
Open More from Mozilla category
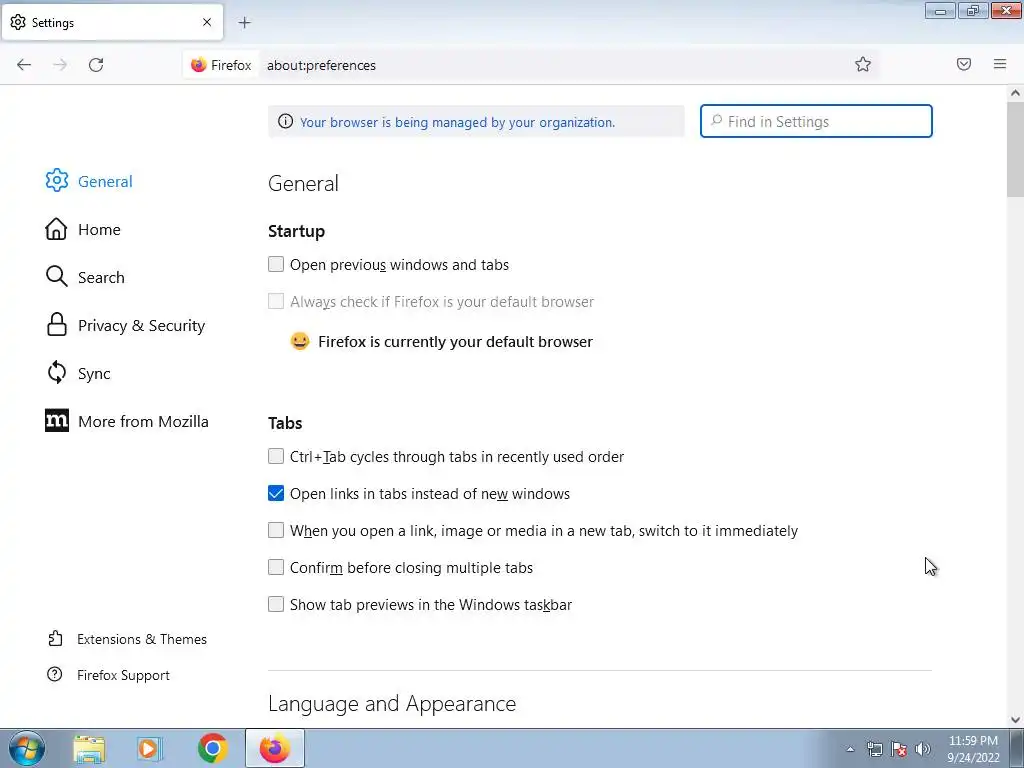tap(143, 421)
